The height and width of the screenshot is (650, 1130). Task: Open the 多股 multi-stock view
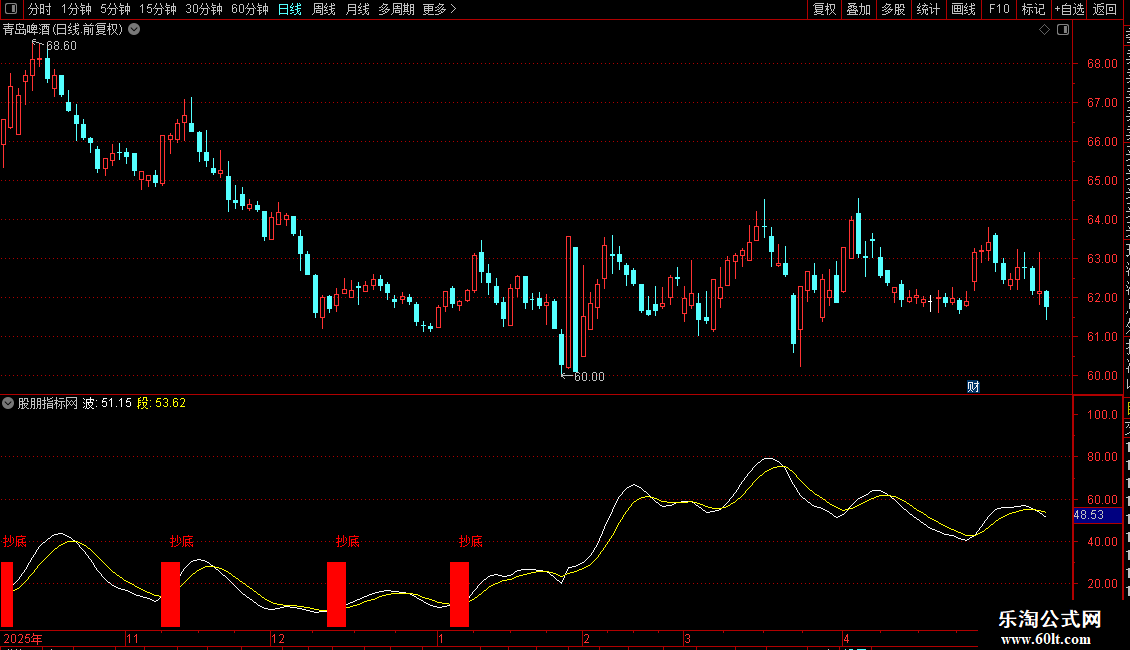click(893, 9)
